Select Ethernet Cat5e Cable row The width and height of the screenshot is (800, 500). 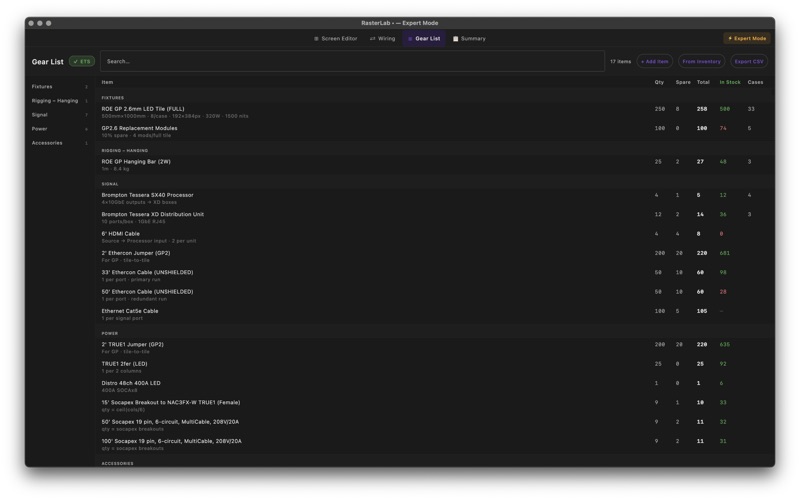[435, 315]
